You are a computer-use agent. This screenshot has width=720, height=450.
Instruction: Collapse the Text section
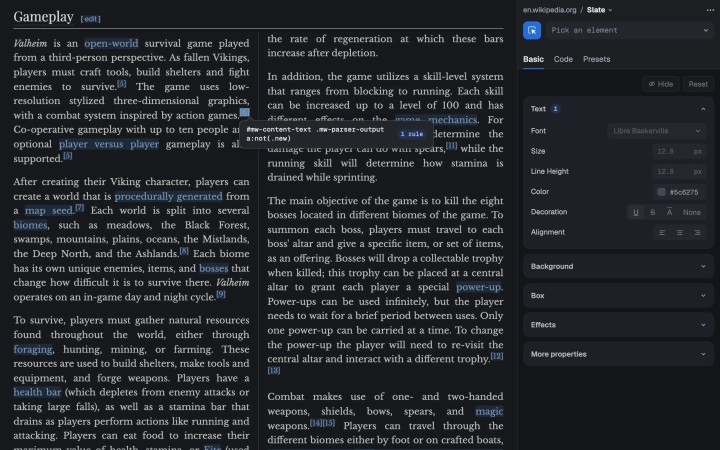(703, 109)
